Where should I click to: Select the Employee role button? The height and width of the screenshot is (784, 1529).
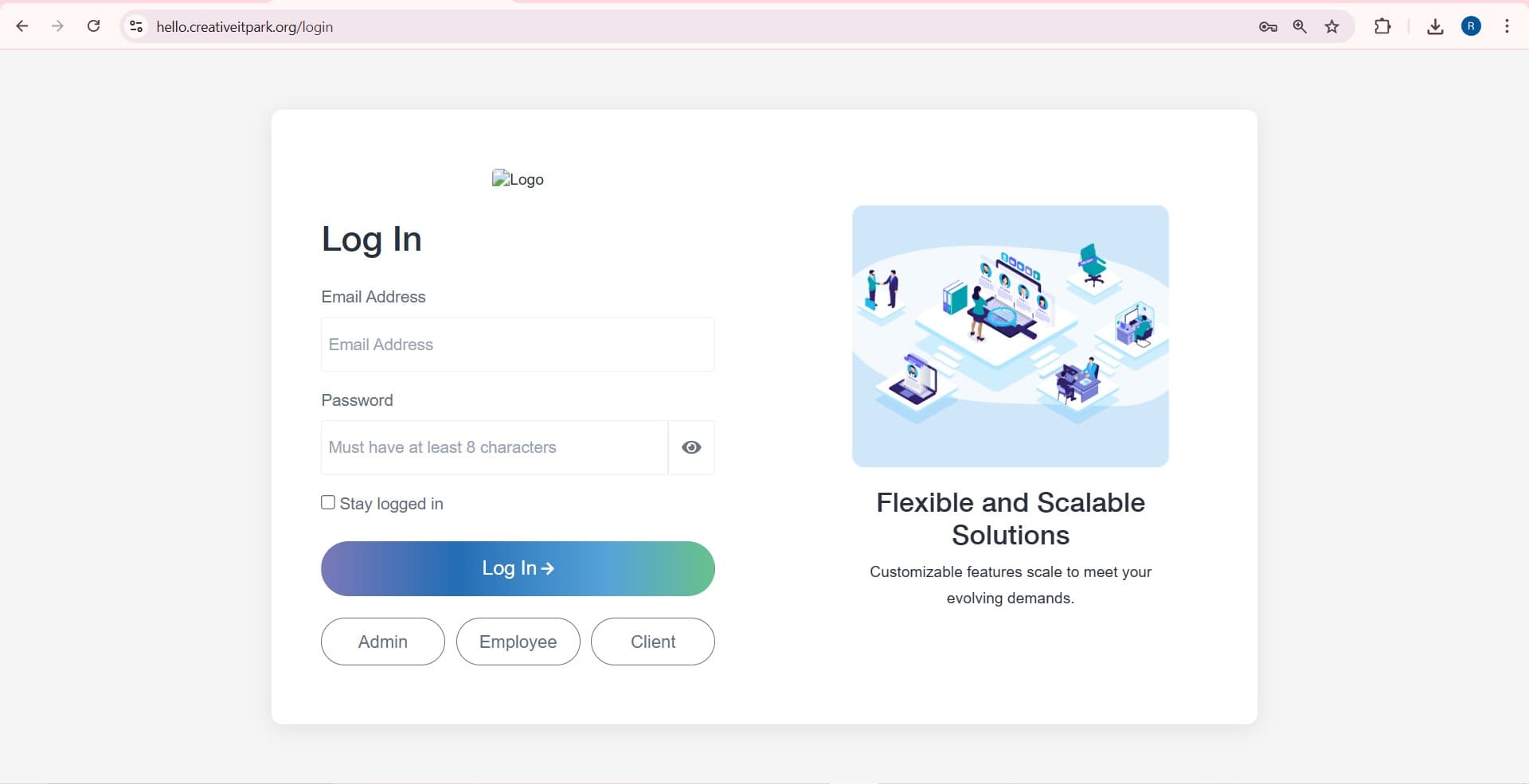518,642
